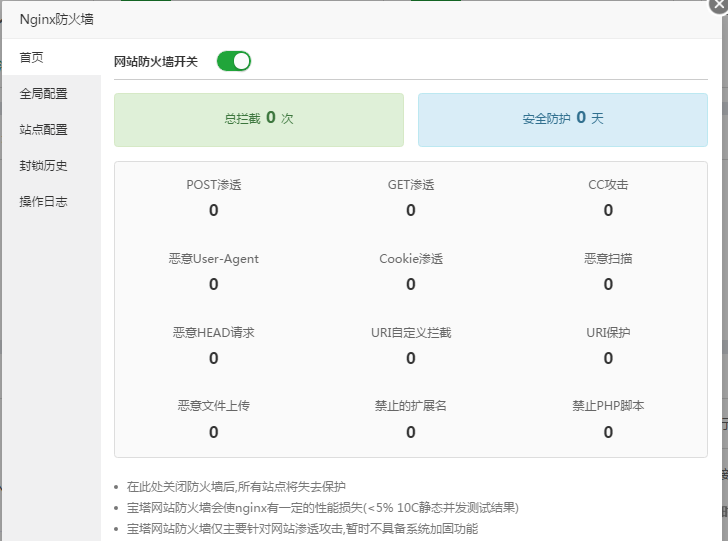Select the 恶意HEAD请求 label

click(214, 332)
